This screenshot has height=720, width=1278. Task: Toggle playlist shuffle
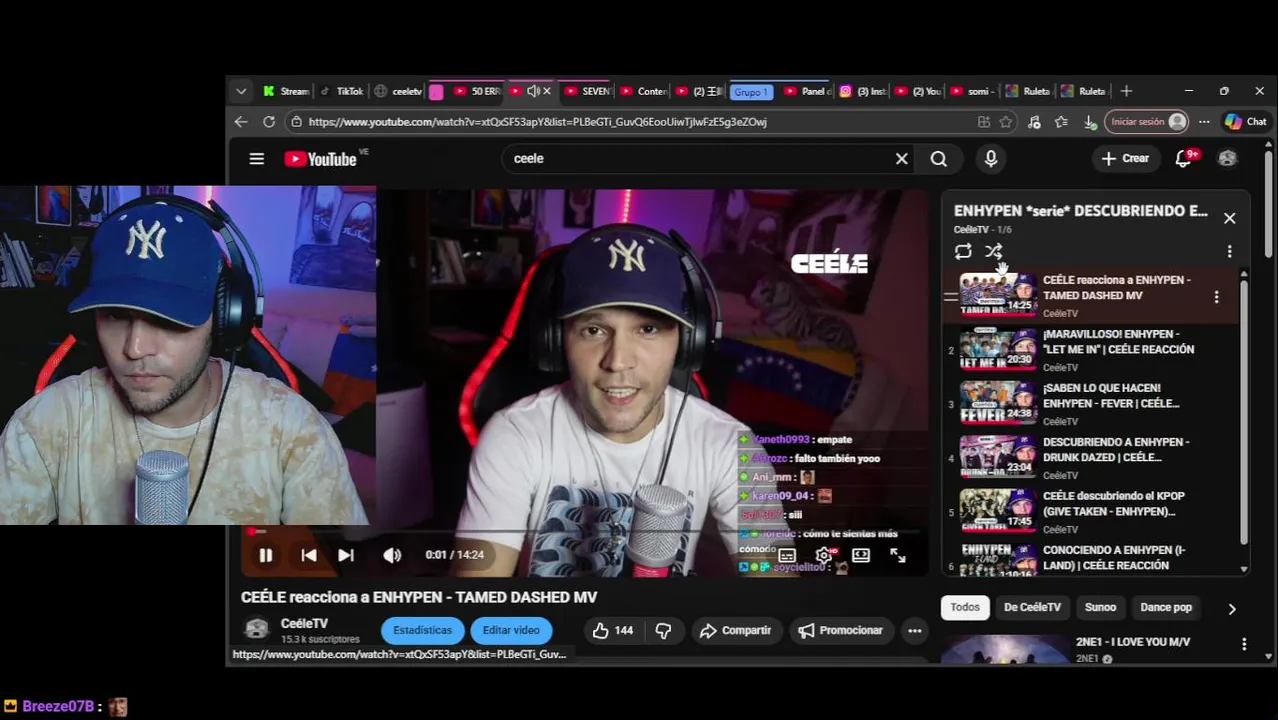point(993,252)
